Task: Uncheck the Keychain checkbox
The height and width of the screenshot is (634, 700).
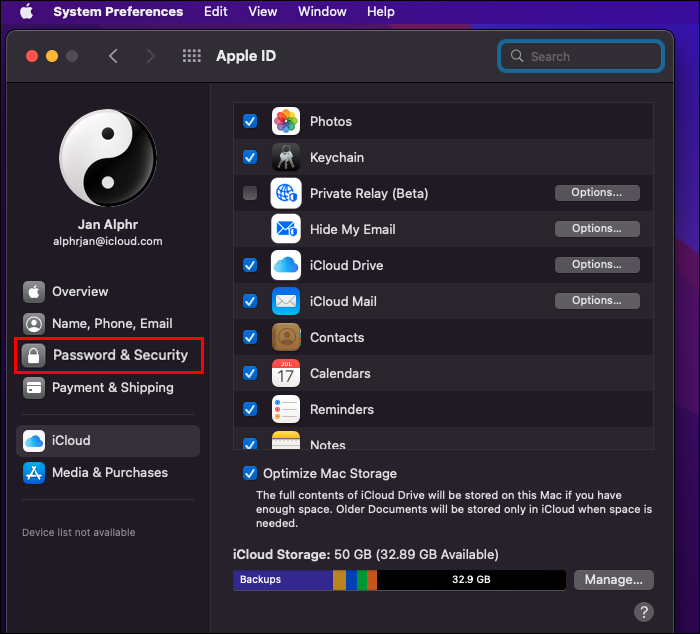Action: [x=250, y=157]
